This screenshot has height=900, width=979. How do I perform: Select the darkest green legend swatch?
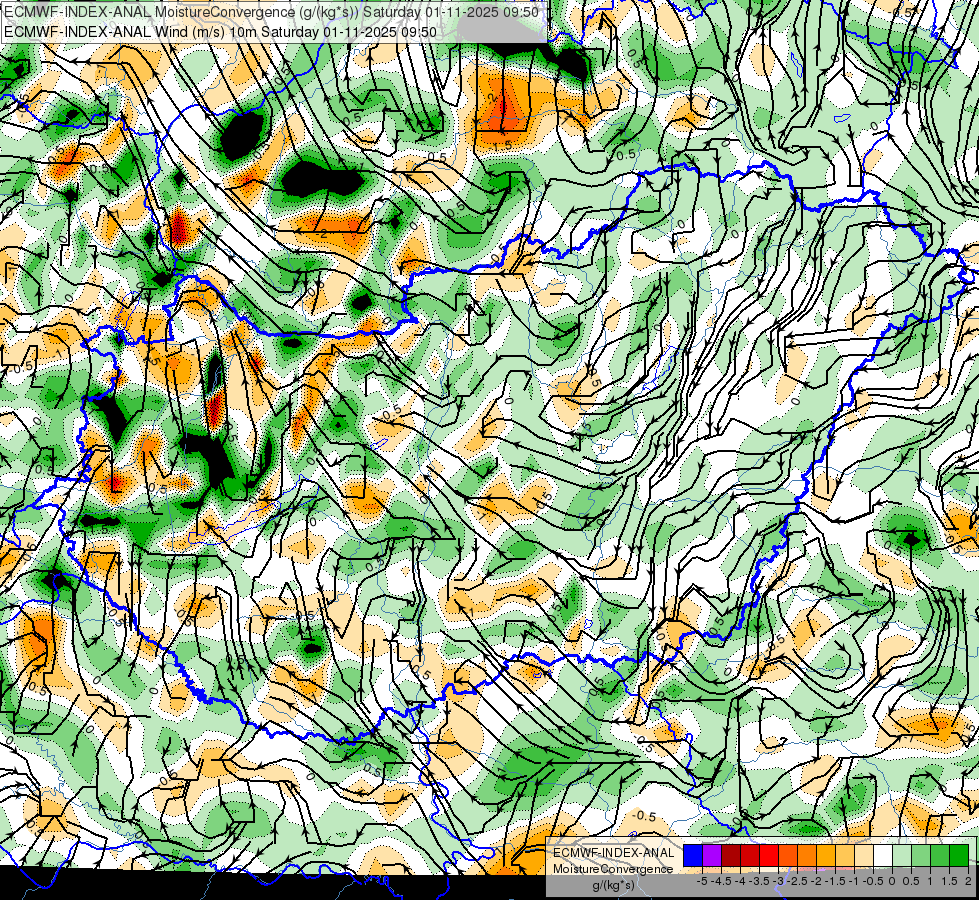(x=959, y=856)
